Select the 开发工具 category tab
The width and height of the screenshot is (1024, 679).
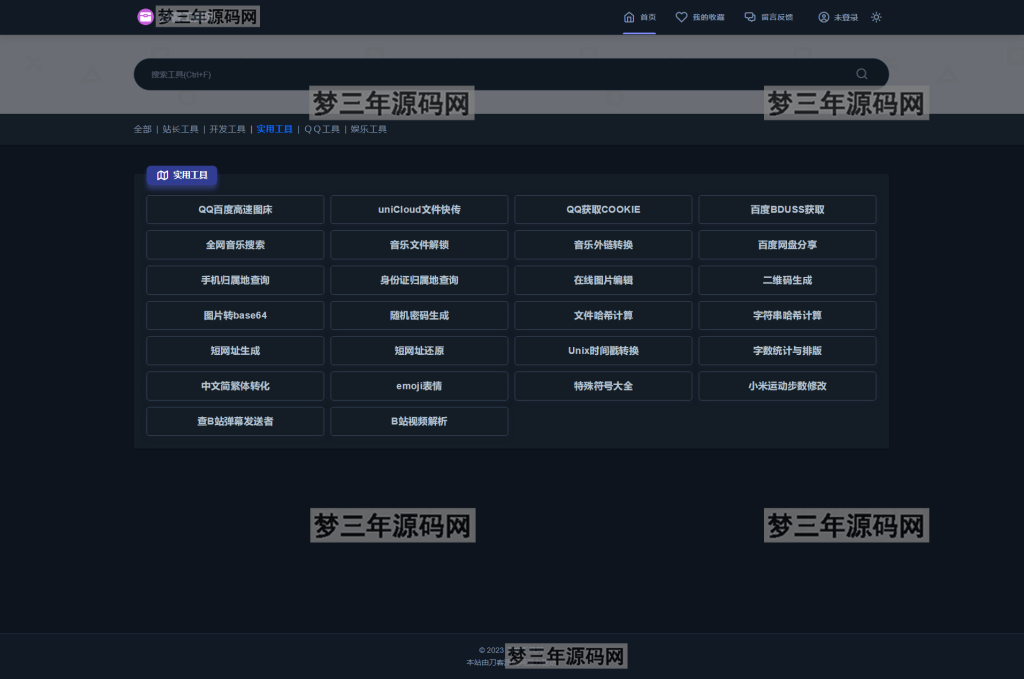point(227,129)
